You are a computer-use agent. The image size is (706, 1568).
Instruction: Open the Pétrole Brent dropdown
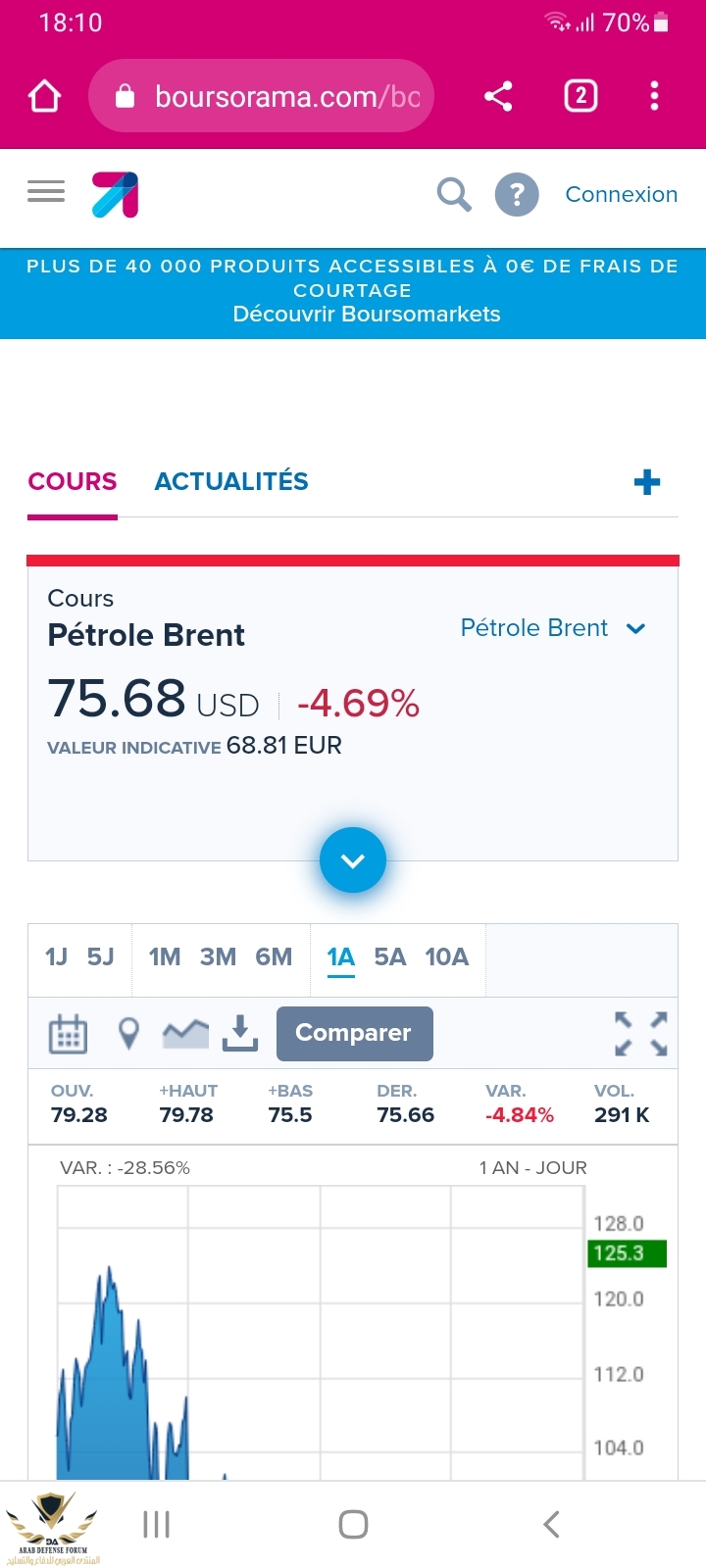coord(553,628)
